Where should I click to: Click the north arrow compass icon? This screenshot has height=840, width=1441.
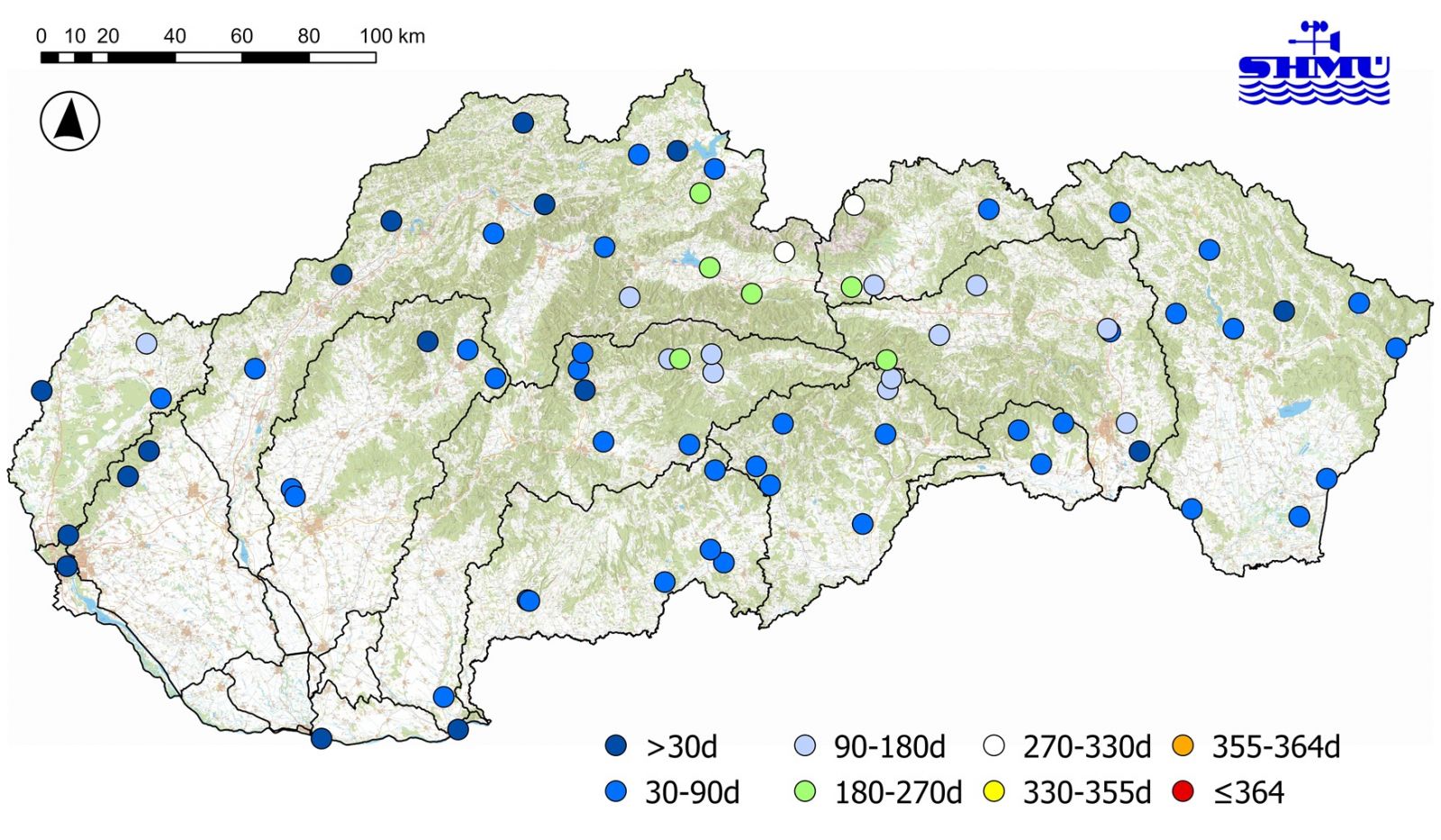70,122
